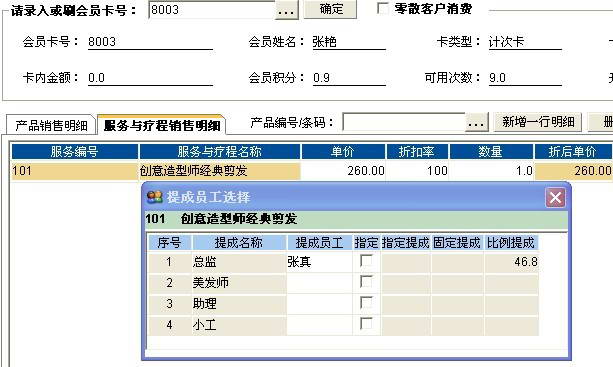Click the 折后单价 column header
Screen dimensions: 613x367
(572, 152)
